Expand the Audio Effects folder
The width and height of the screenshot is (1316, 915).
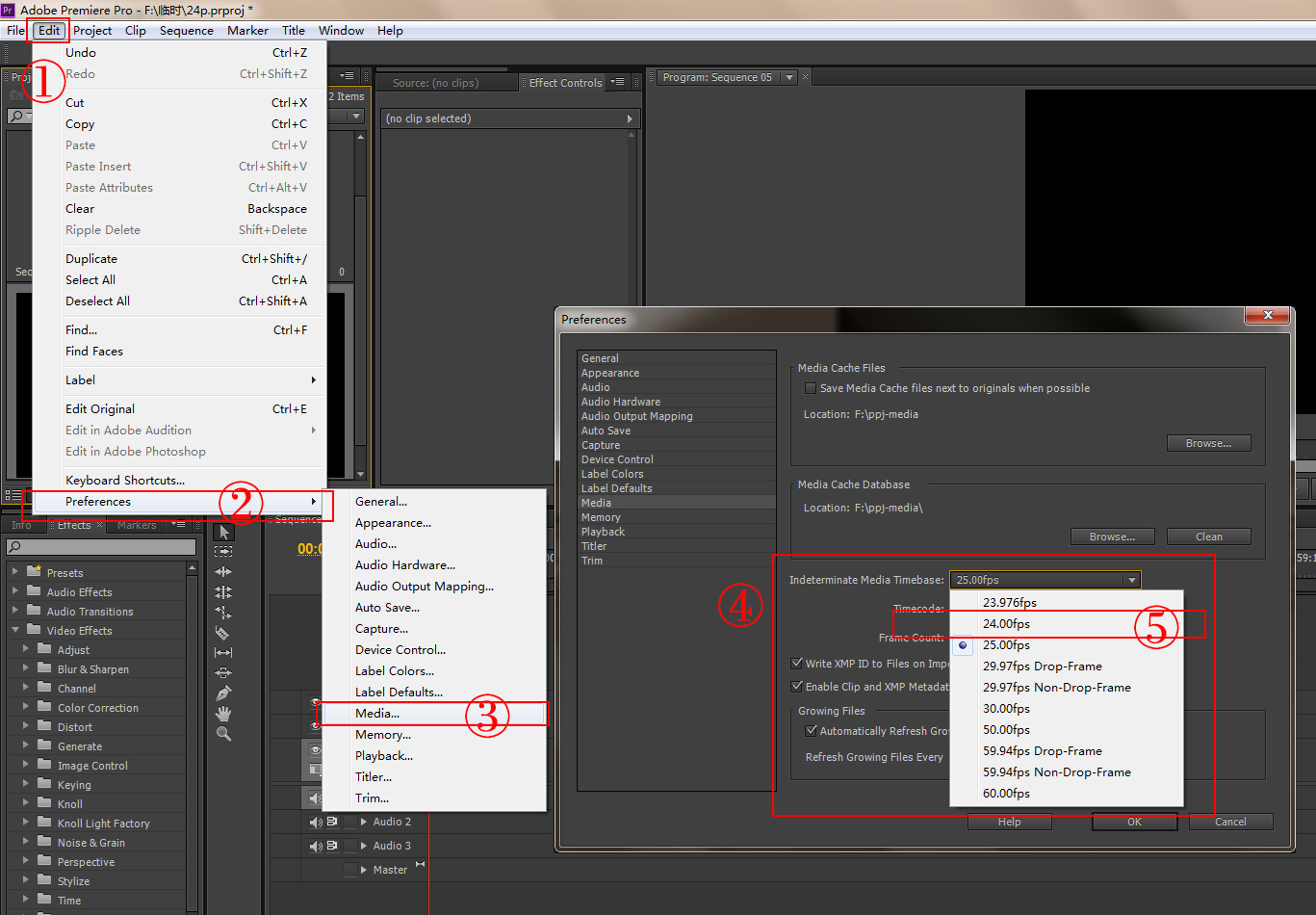point(15,591)
